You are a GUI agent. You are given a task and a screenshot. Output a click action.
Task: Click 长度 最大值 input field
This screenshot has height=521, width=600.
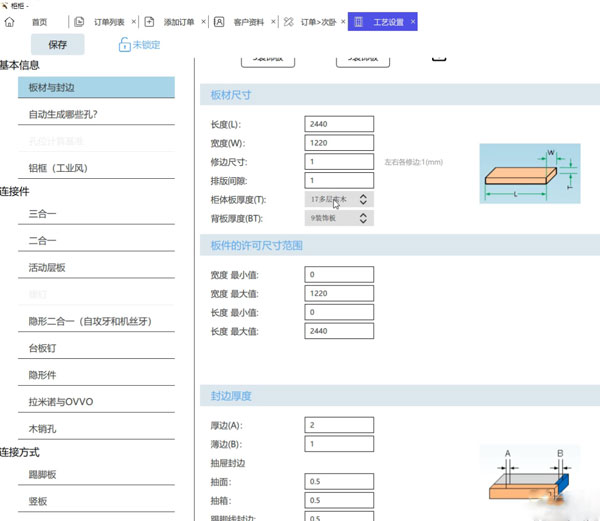coord(339,331)
